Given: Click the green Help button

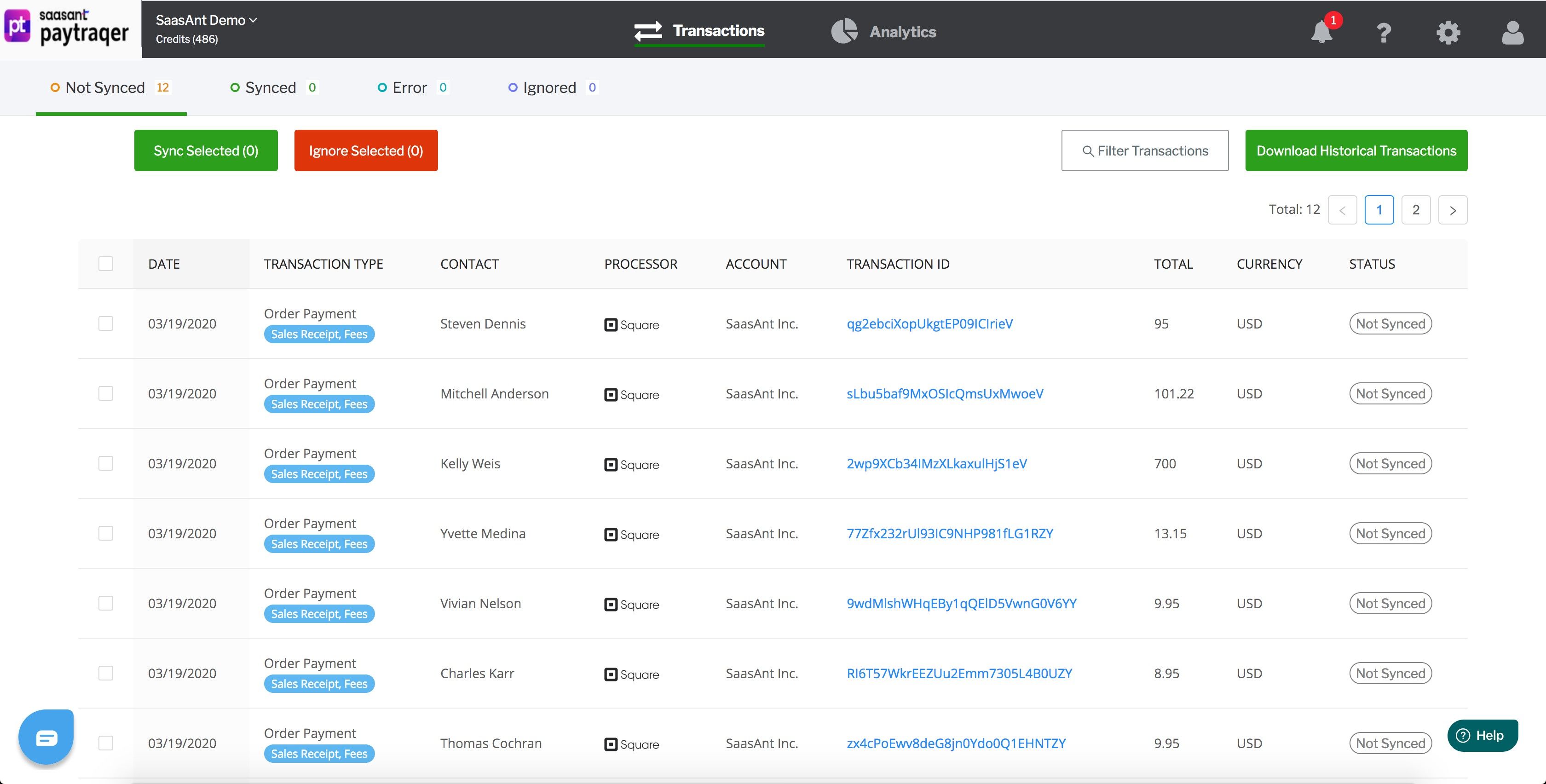Looking at the screenshot, I should coord(1483,735).
